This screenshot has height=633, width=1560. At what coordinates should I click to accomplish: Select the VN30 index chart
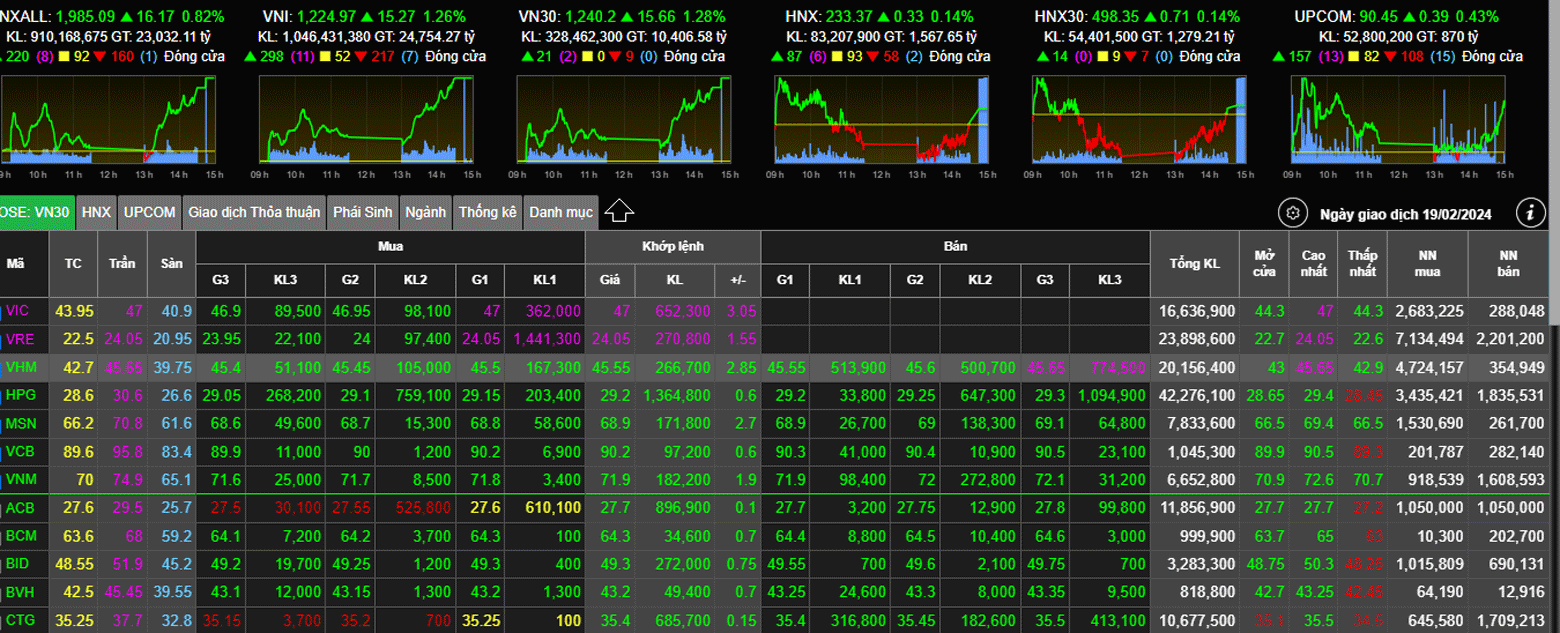624,120
